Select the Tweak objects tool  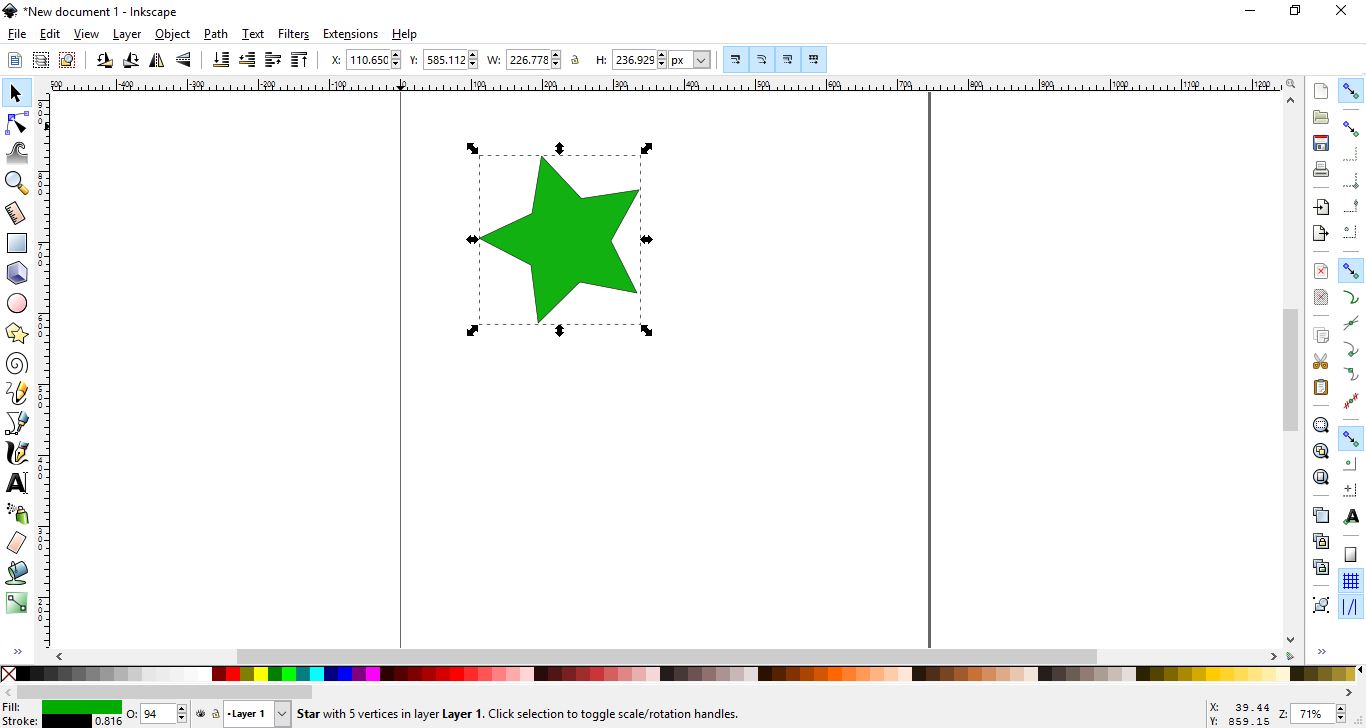coord(16,153)
